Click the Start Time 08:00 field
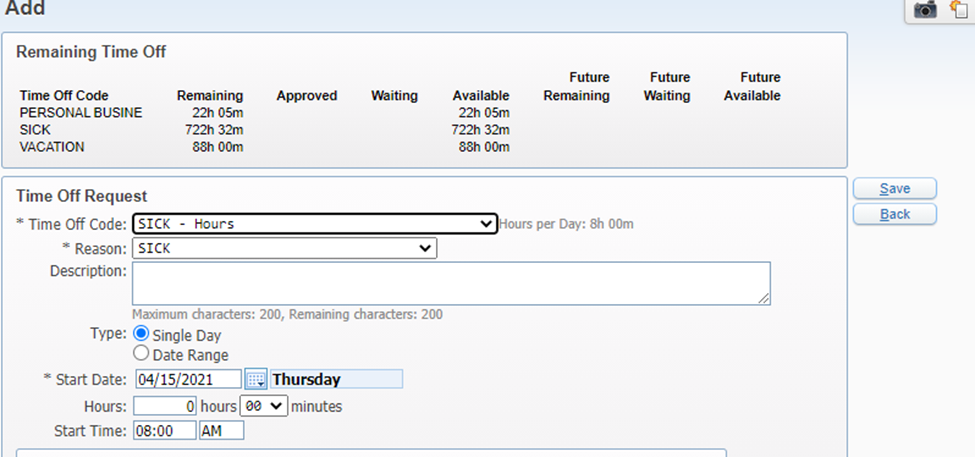The image size is (975, 457). click(x=165, y=430)
